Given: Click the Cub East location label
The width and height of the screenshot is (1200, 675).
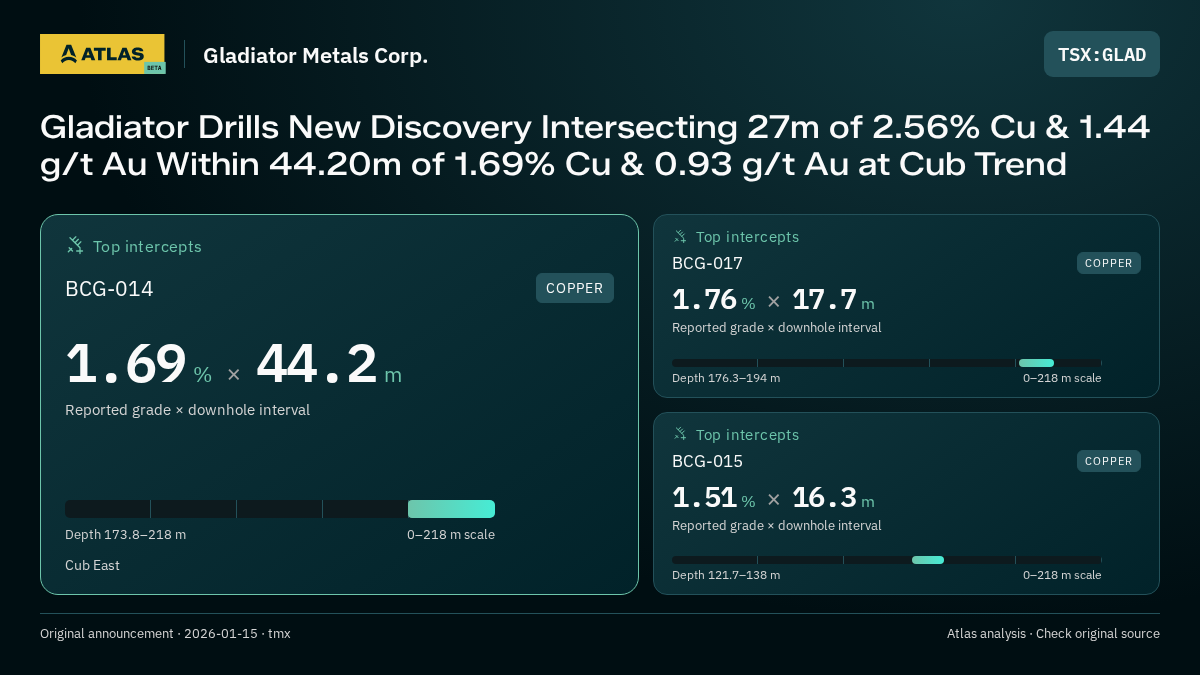Looking at the screenshot, I should [x=92, y=566].
